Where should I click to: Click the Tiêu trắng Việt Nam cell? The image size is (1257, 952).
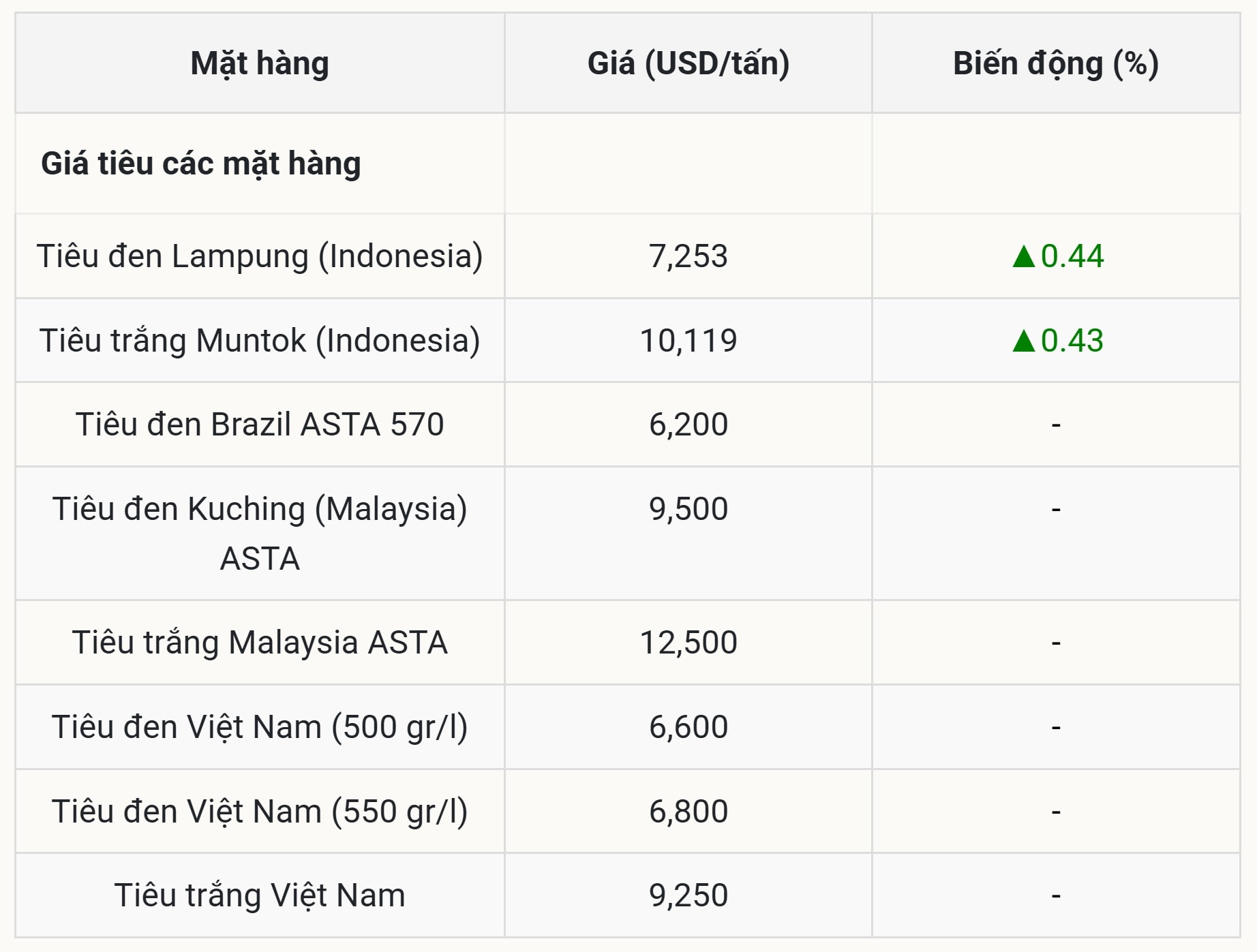[260, 895]
